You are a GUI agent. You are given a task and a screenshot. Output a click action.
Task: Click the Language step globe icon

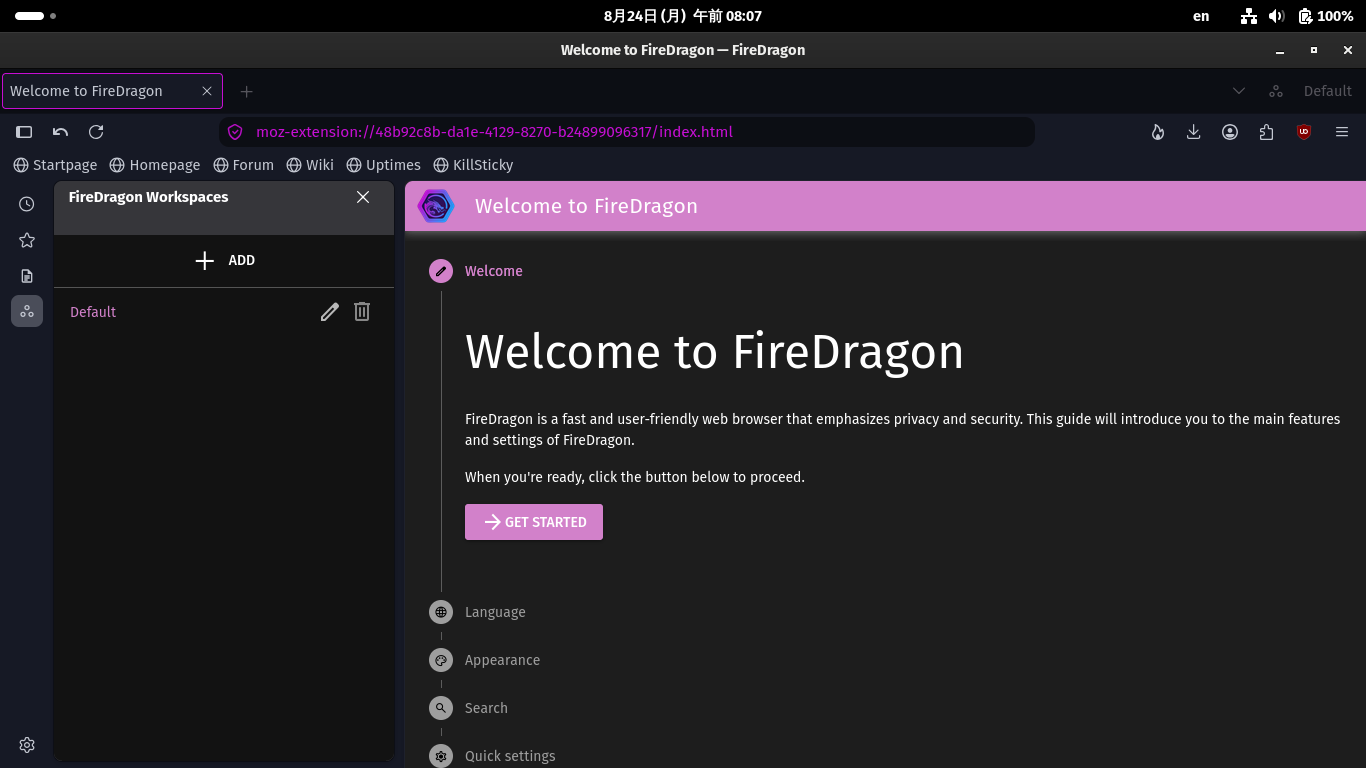pyautogui.click(x=441, y=612)
